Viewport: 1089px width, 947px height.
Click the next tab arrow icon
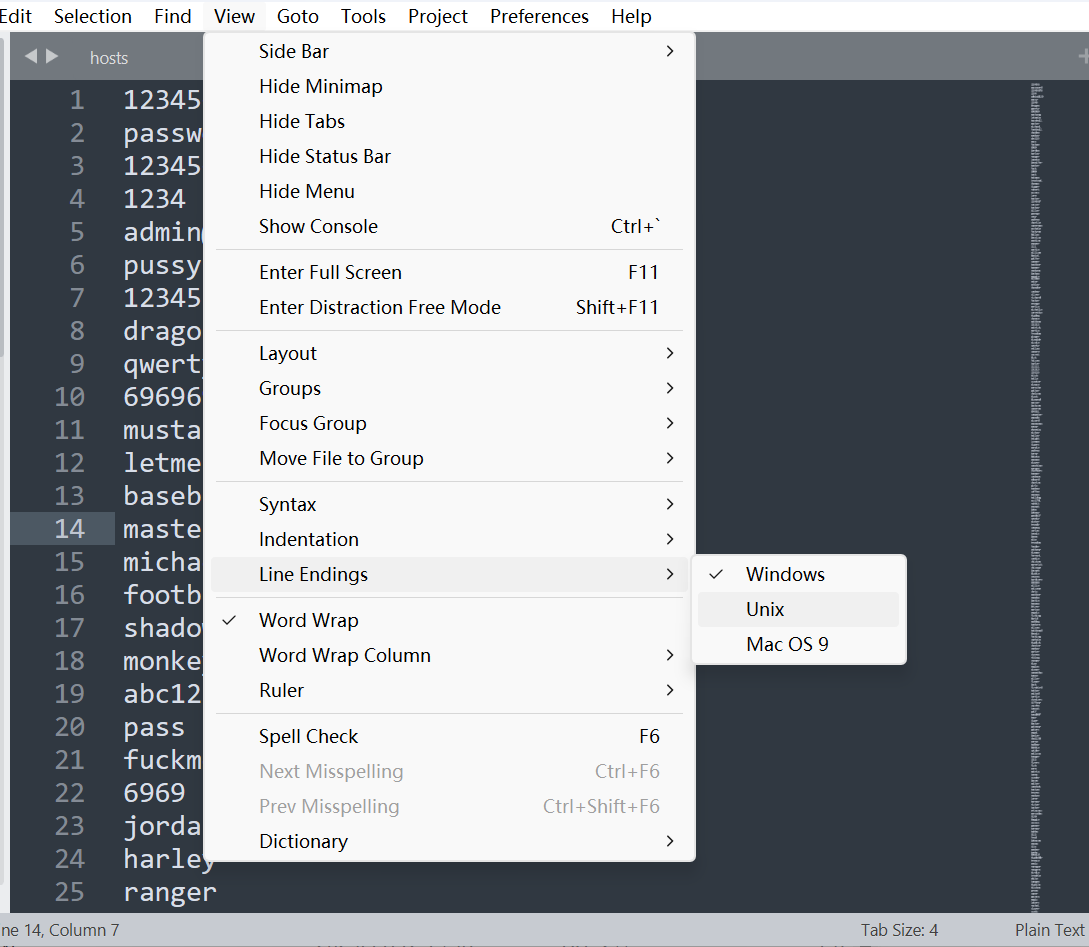(52, 56)
